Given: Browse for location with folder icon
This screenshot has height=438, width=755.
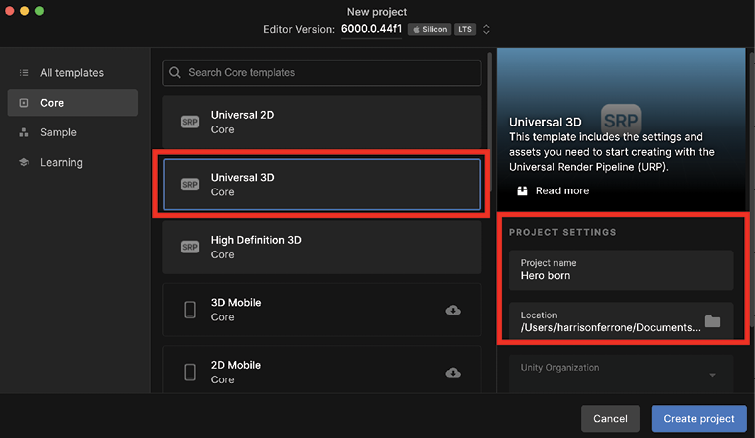Looking at the screenshot, I should click(713, 321).
